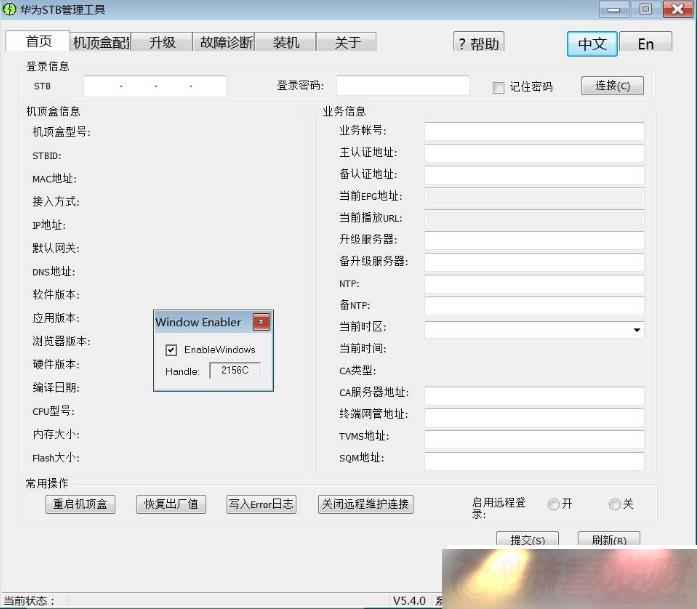697x609 pixels.
Task: Open the 装机 tab
Action: pos(286,42)
